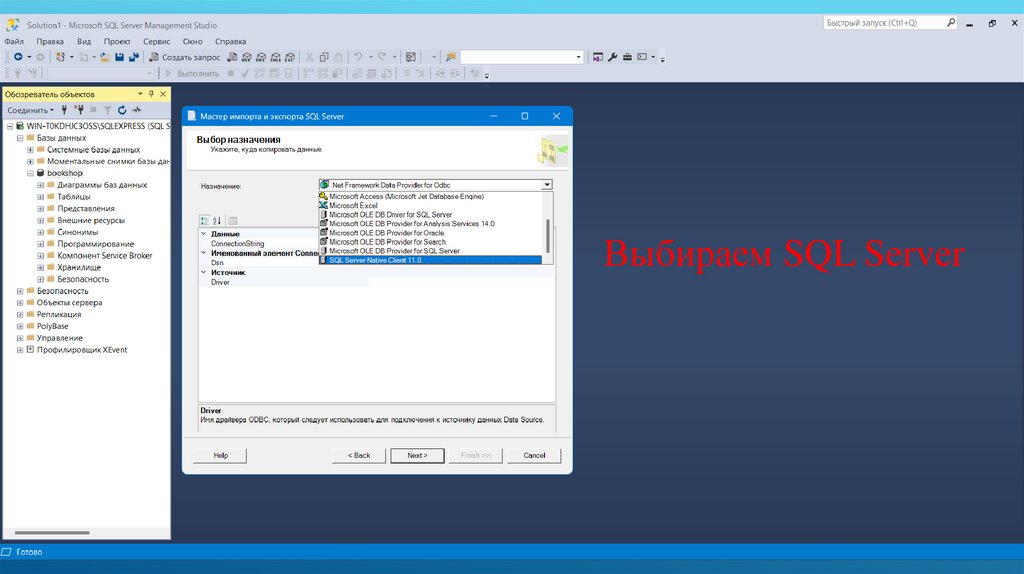Click the Создать запрос toolbar button

185,57
